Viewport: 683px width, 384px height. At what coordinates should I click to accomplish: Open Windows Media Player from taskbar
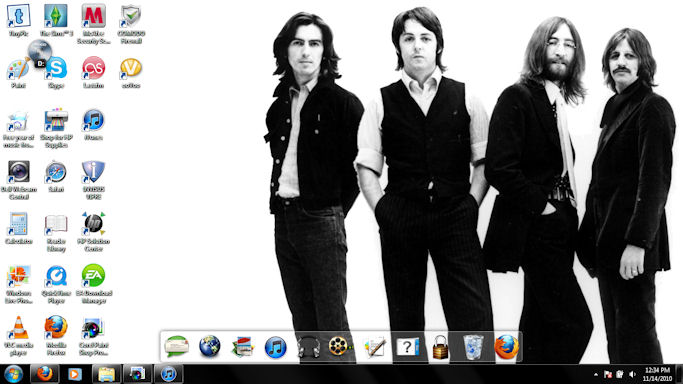pyautogui.click(x=75, y=374)
